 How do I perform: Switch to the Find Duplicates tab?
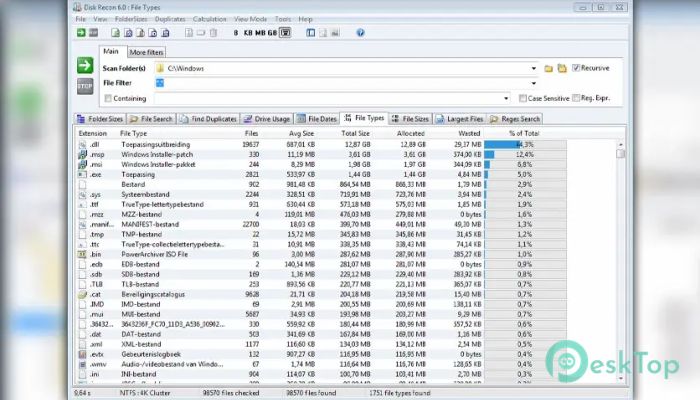(x=208, y=119)
